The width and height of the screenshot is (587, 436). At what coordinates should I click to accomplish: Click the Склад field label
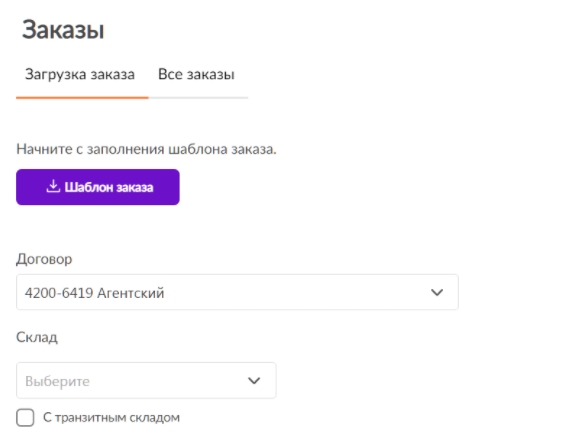pyautogui.click(x=37, y=337)
